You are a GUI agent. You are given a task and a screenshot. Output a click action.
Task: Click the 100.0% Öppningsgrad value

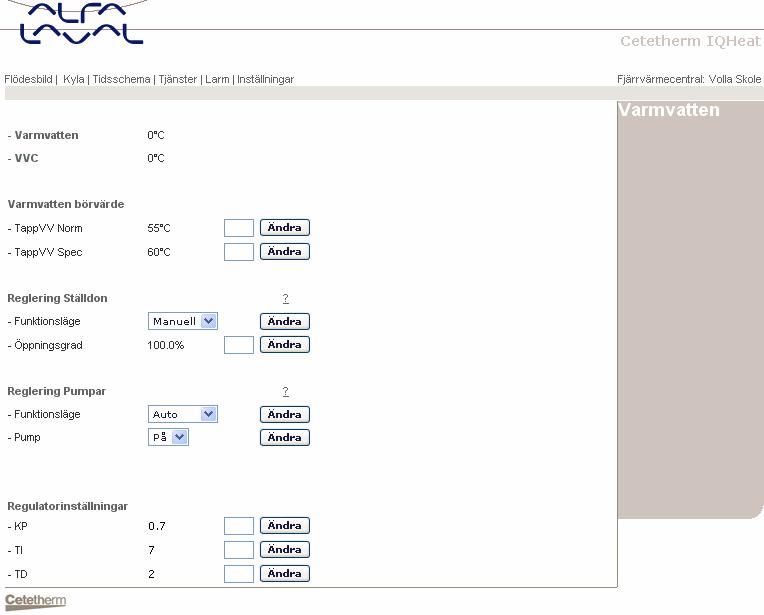click(x=166, y=346)
